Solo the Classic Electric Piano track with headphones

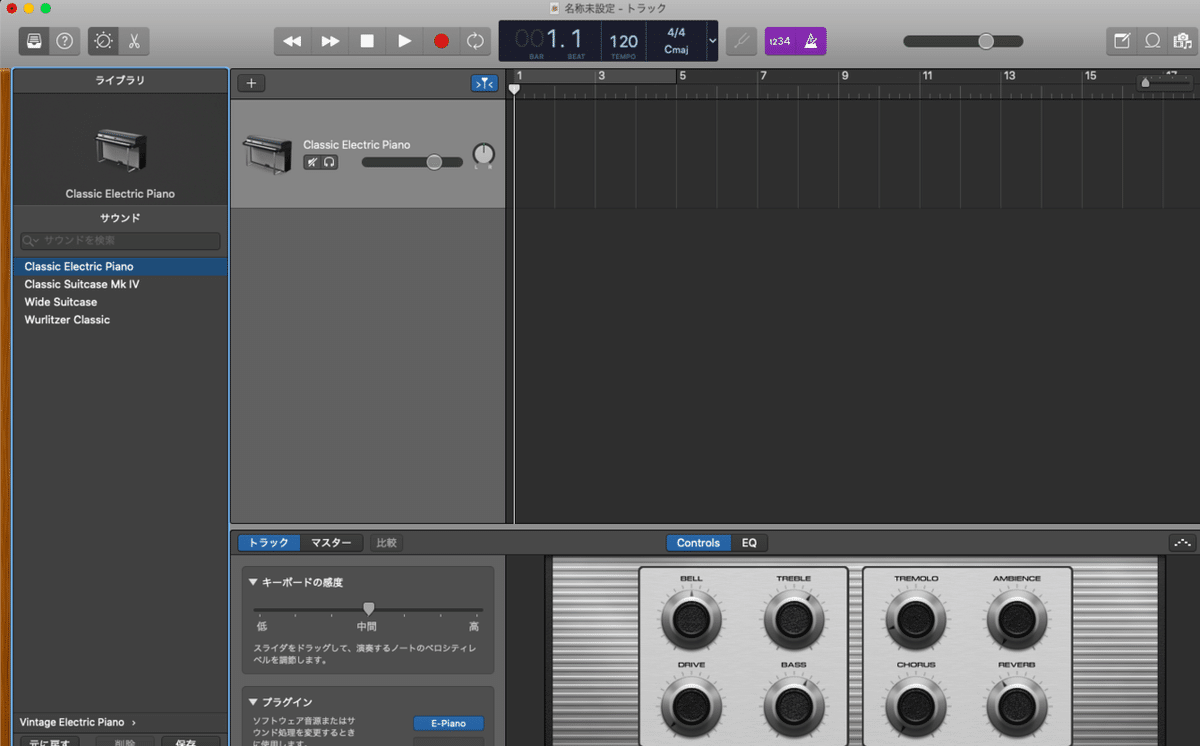tap(329, 162)
